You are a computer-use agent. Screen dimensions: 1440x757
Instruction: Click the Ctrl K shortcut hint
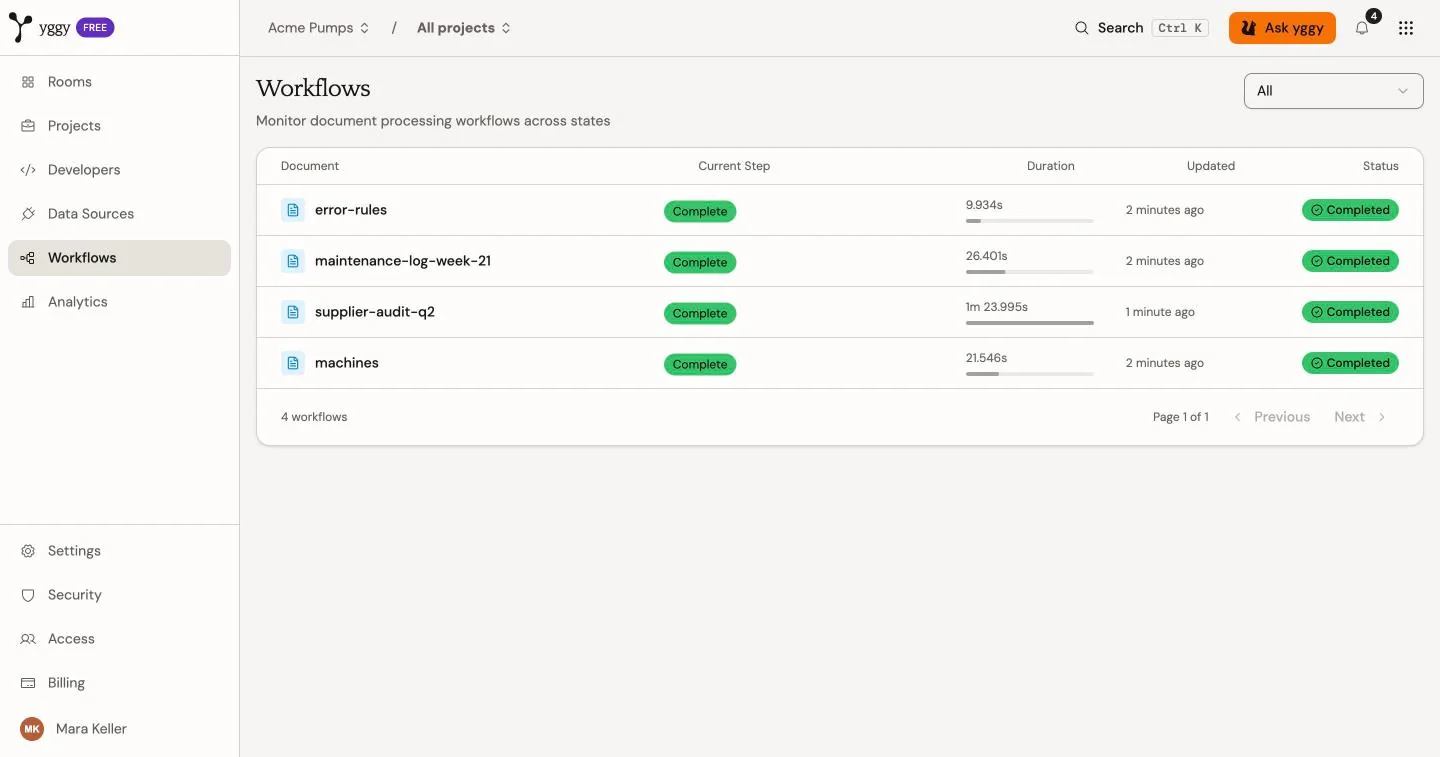[1180, 28]
